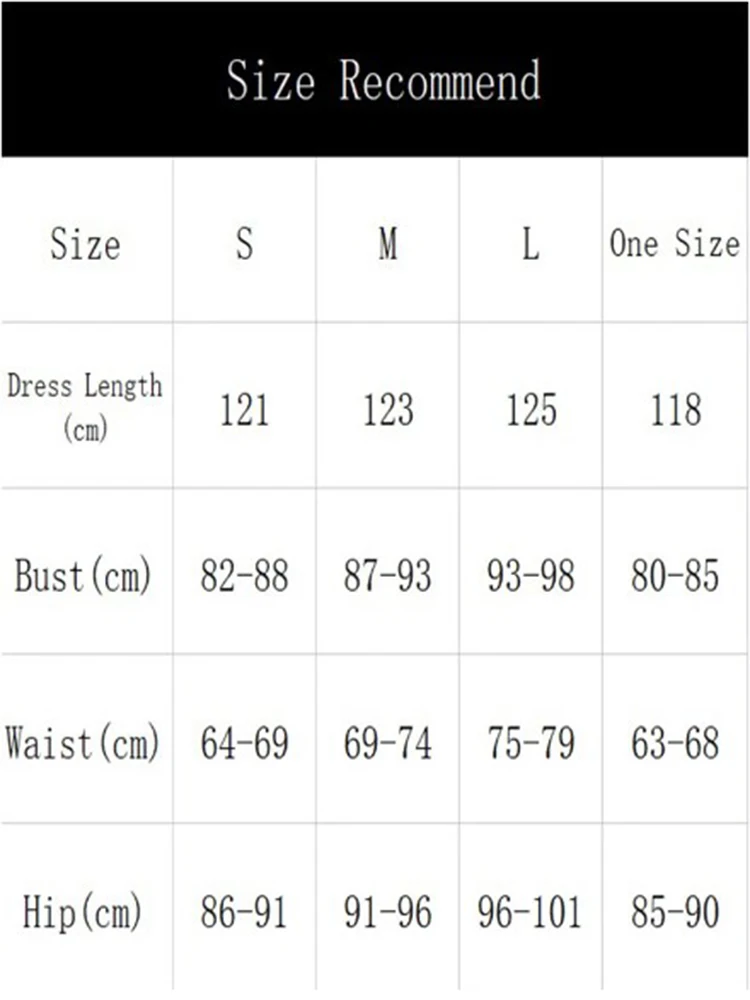This screenshot has height=1000, width=750.
Task: Click the Dress Length (cm) row label
Action: tap(85, 406)
